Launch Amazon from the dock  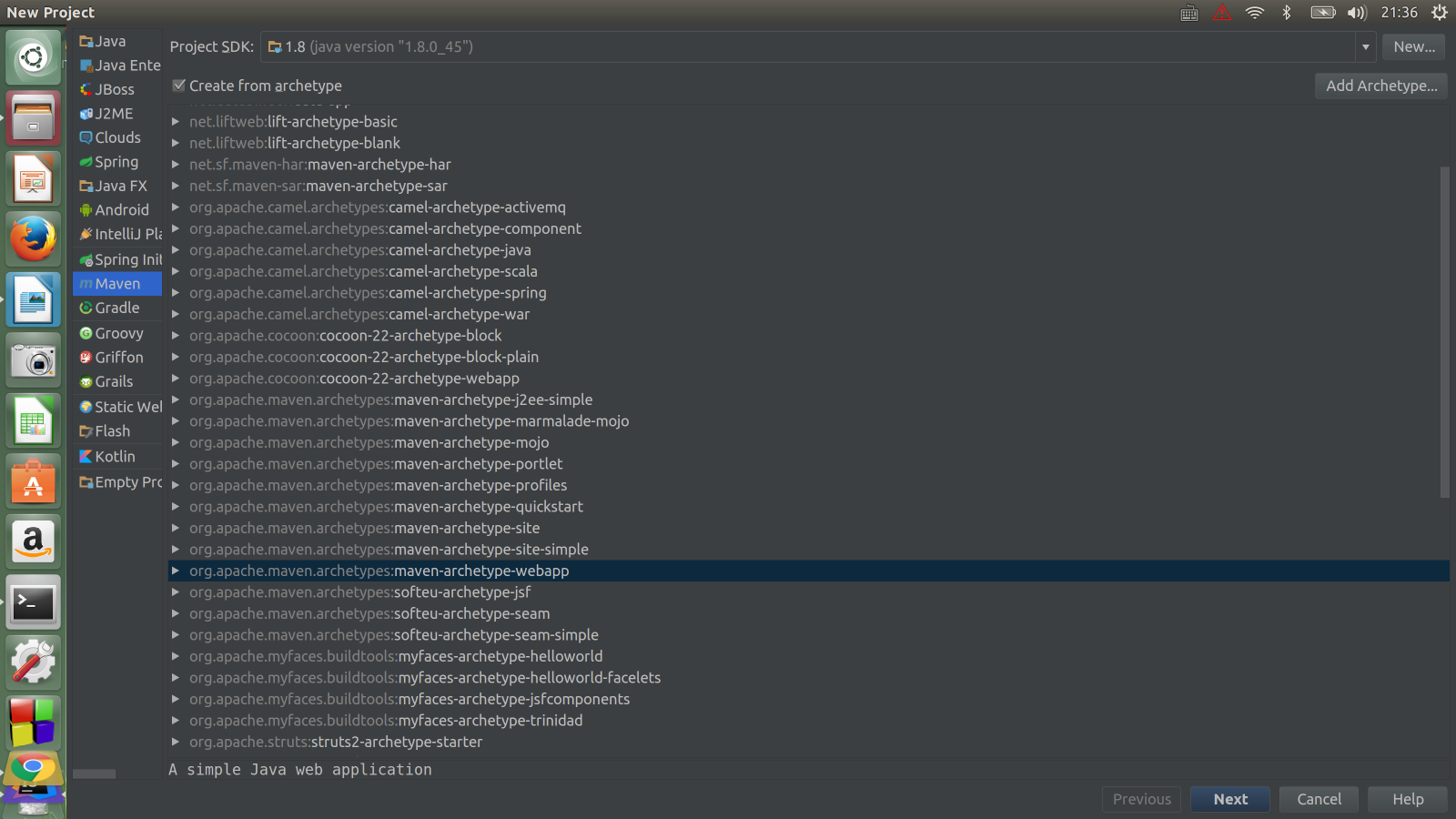tap(33, 541)
